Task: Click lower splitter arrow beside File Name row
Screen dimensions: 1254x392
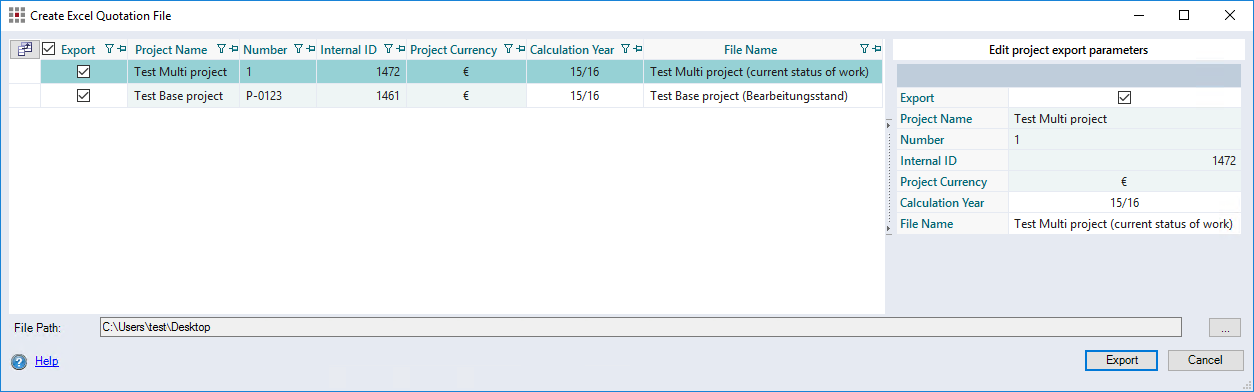Action: tap(889, 229)
